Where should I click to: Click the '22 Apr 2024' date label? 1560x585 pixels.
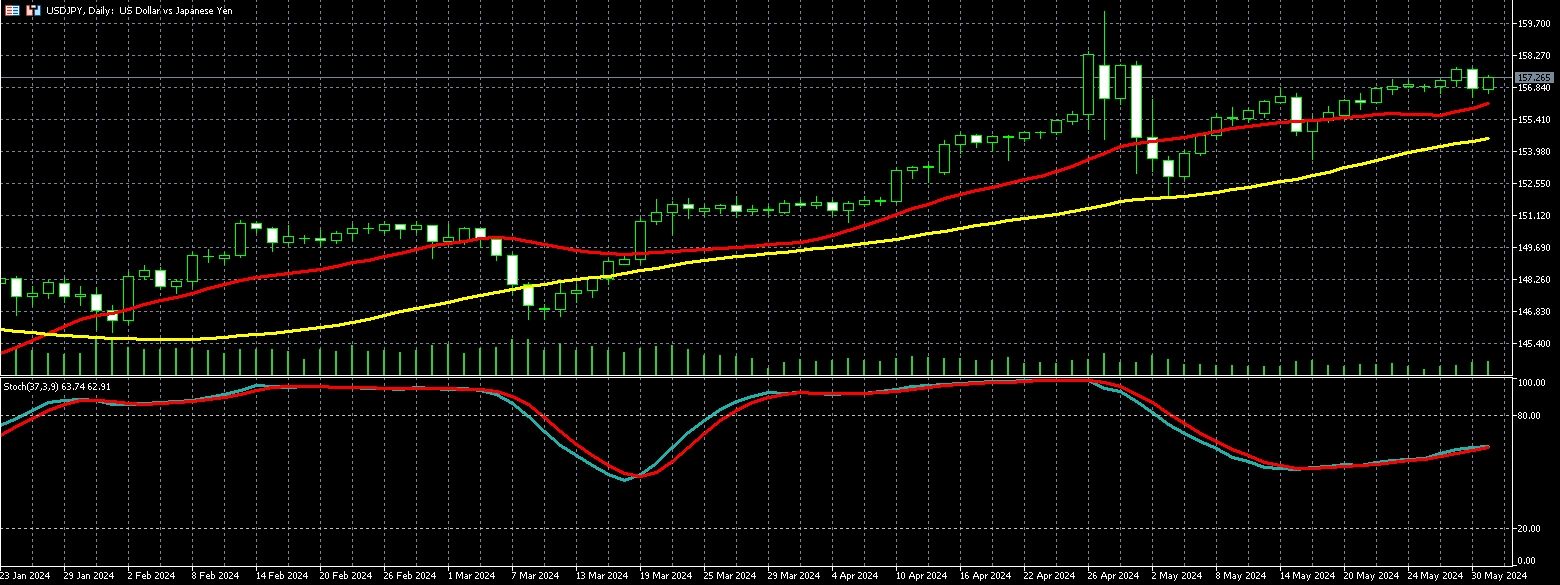1049,576
